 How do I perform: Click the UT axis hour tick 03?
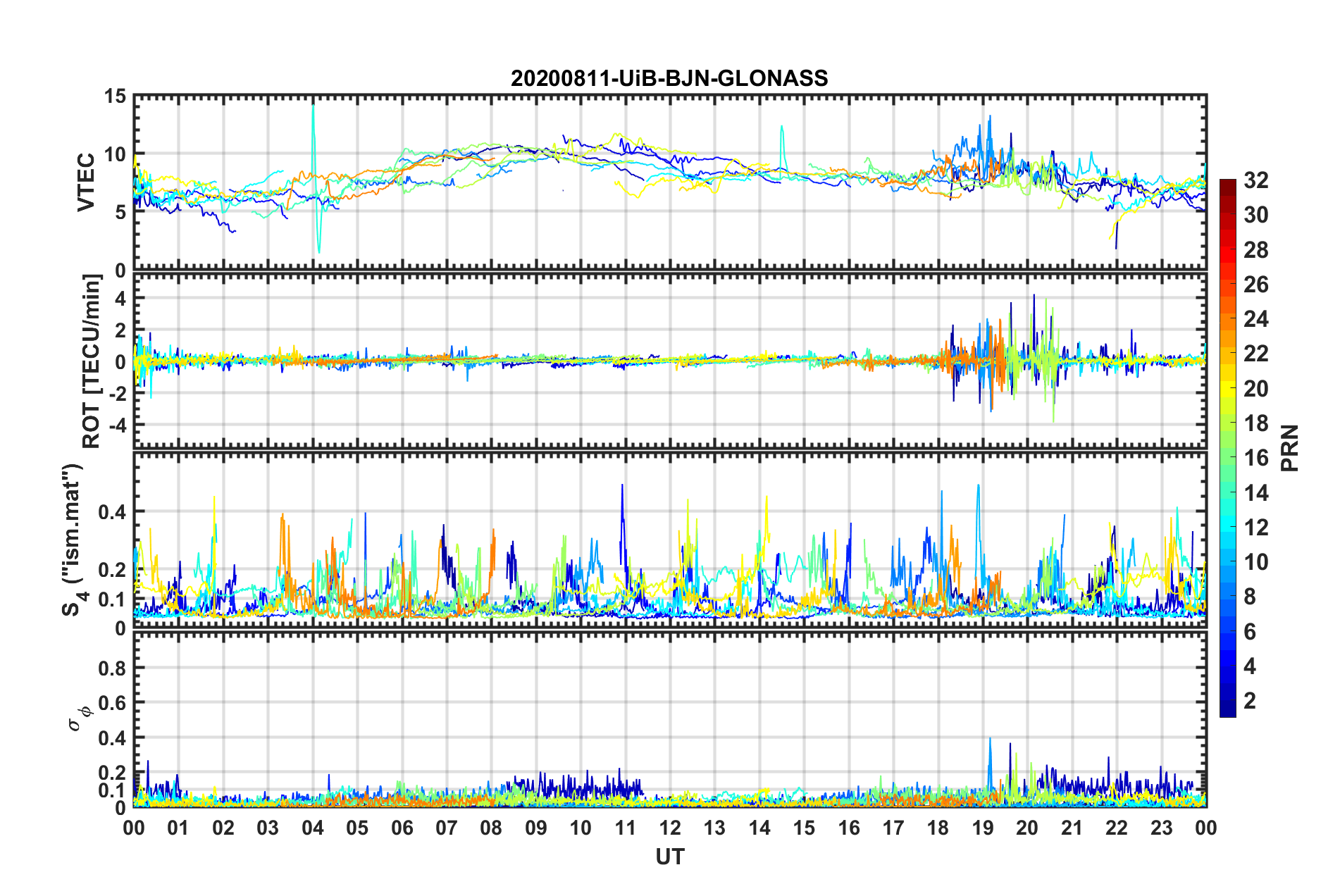coord(268,828)
